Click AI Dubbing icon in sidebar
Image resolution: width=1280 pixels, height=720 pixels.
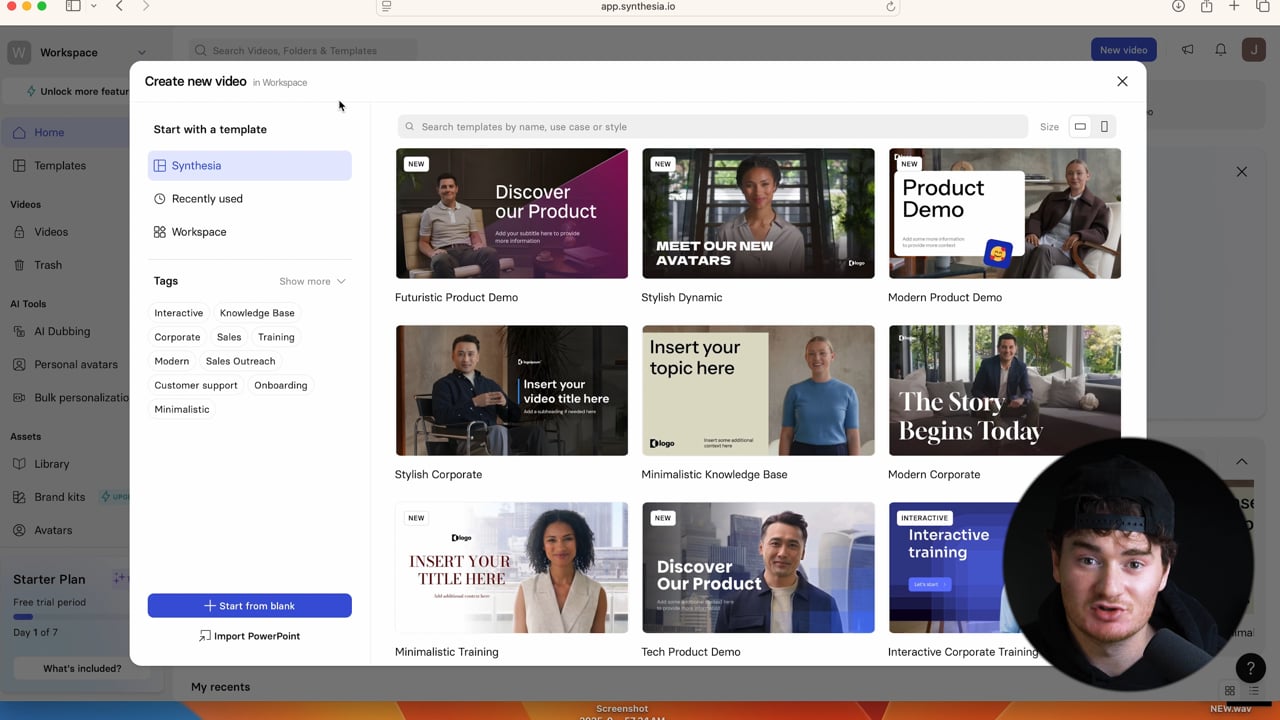click(x=19, y=331)
